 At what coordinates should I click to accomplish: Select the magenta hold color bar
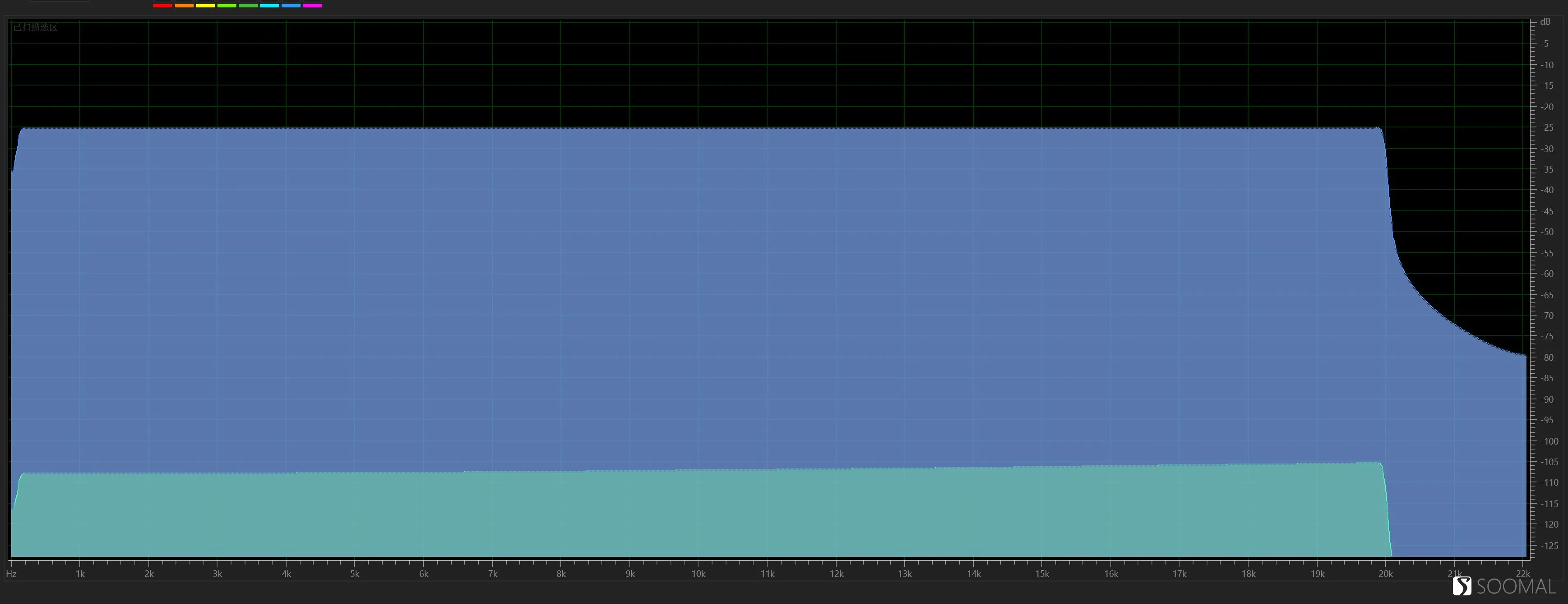click(312, 5)
